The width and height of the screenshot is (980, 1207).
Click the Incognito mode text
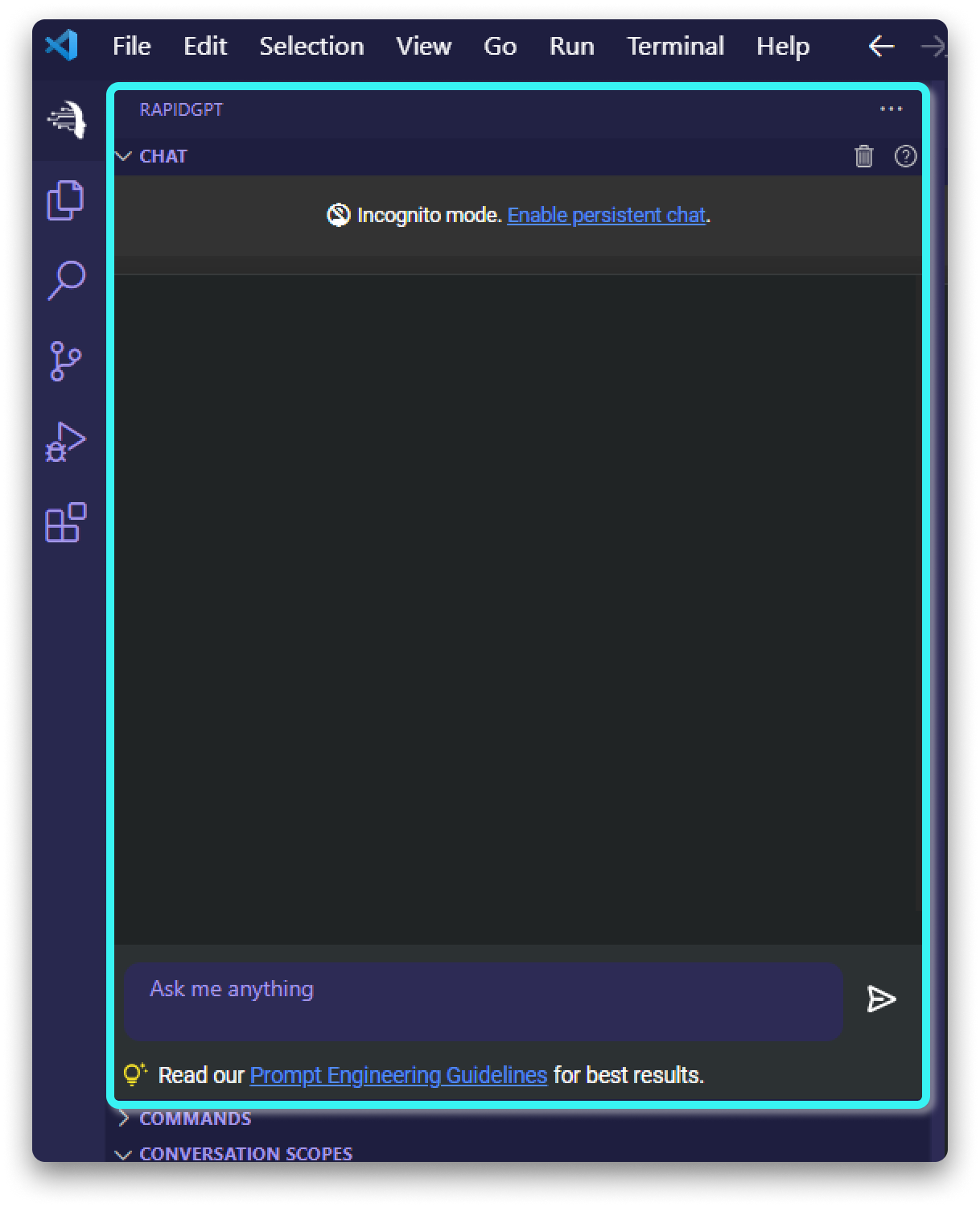tap(429, 215)
